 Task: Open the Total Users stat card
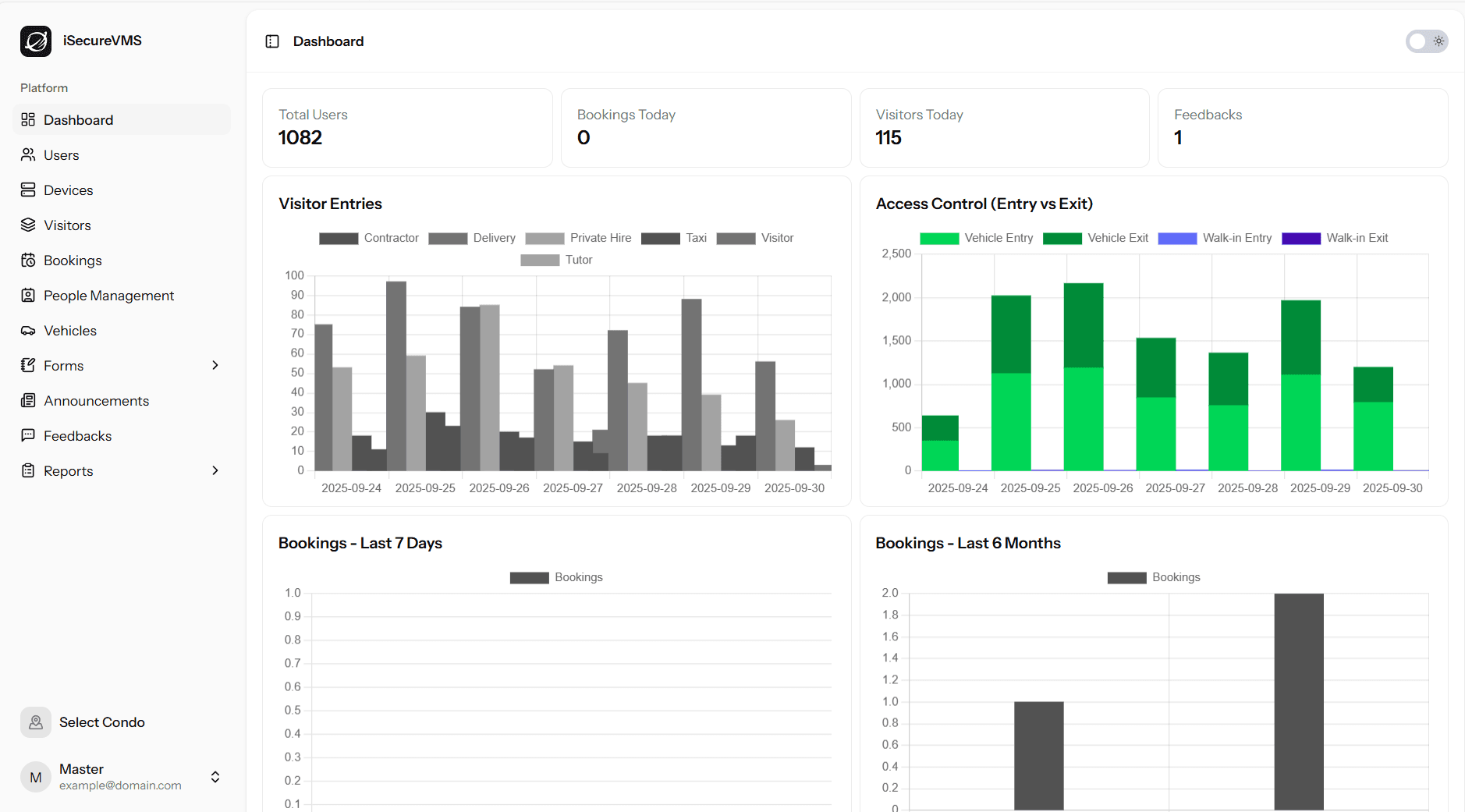click(x=407, y=128)
